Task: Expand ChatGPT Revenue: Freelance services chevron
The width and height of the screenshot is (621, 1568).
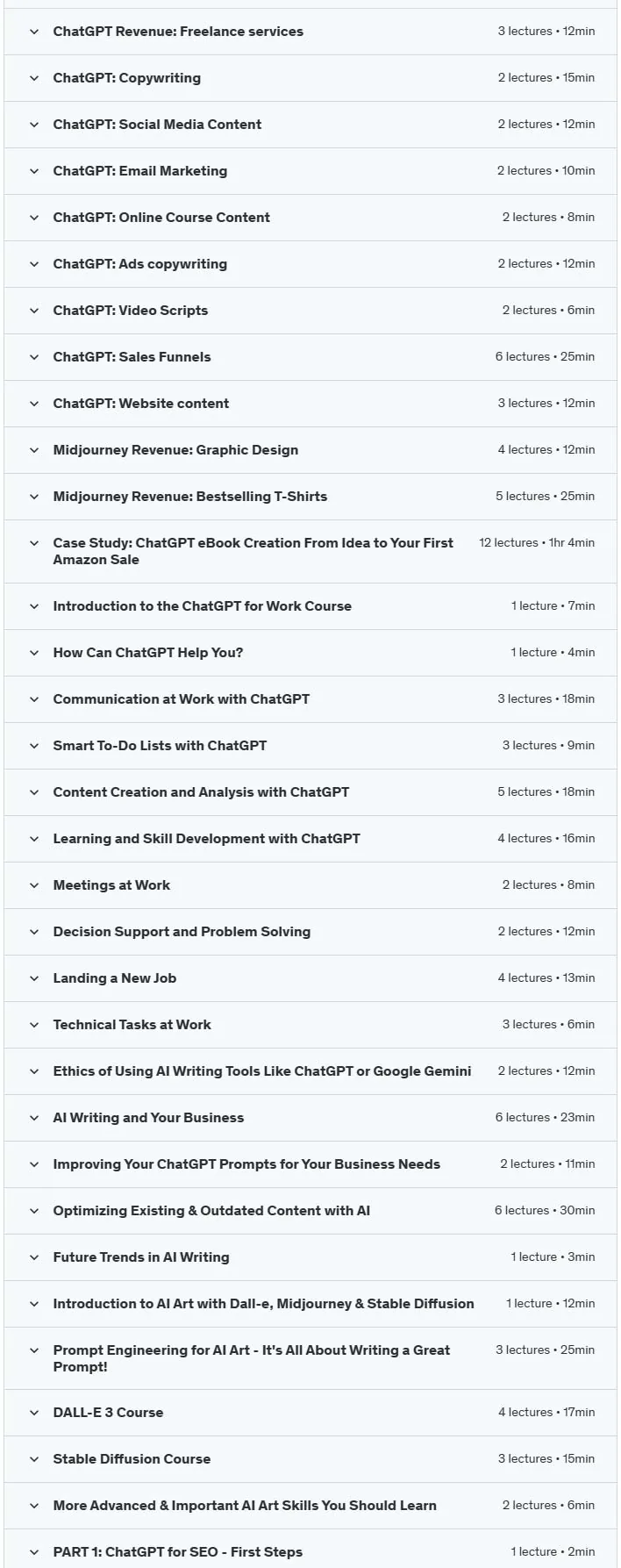Action: (x=34, y=32)
